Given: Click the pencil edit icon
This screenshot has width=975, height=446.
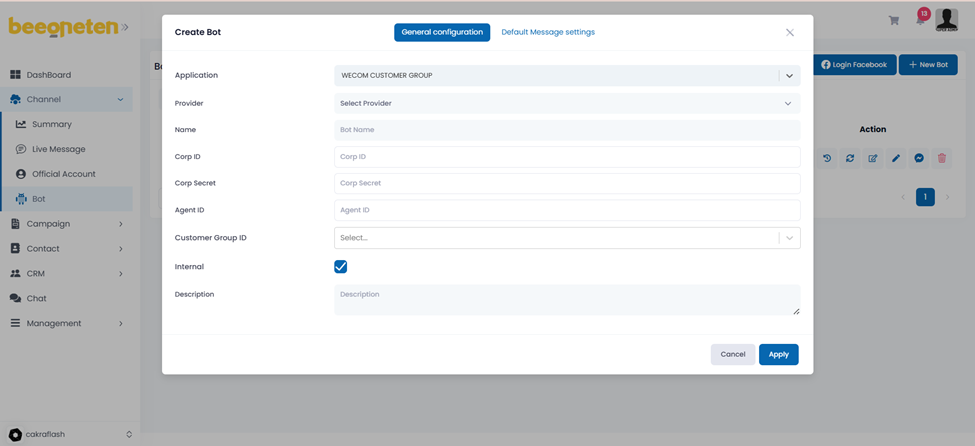Looking at the screenshot, I should click(896, 158).
